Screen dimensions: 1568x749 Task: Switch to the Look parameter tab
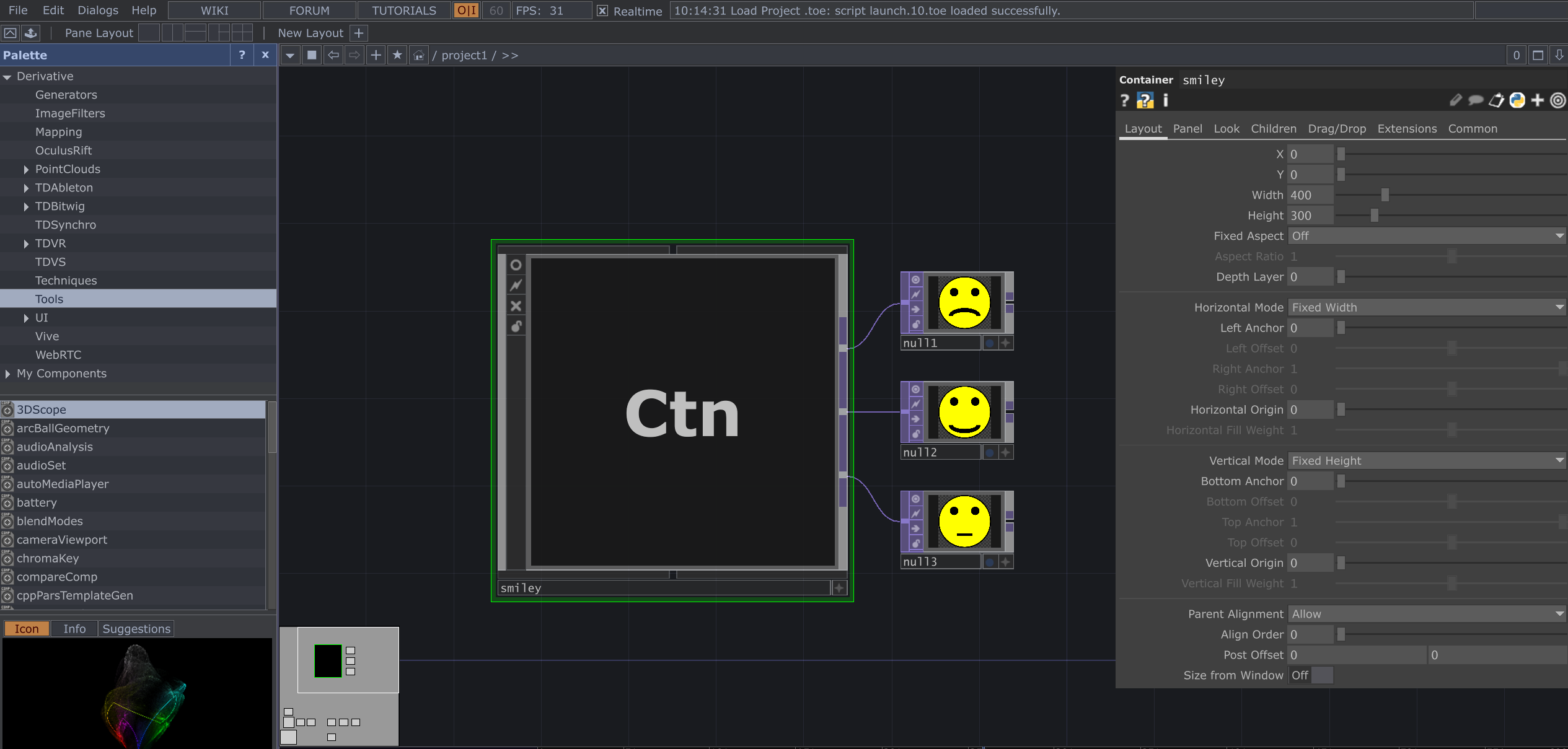tap(1226, 129)
